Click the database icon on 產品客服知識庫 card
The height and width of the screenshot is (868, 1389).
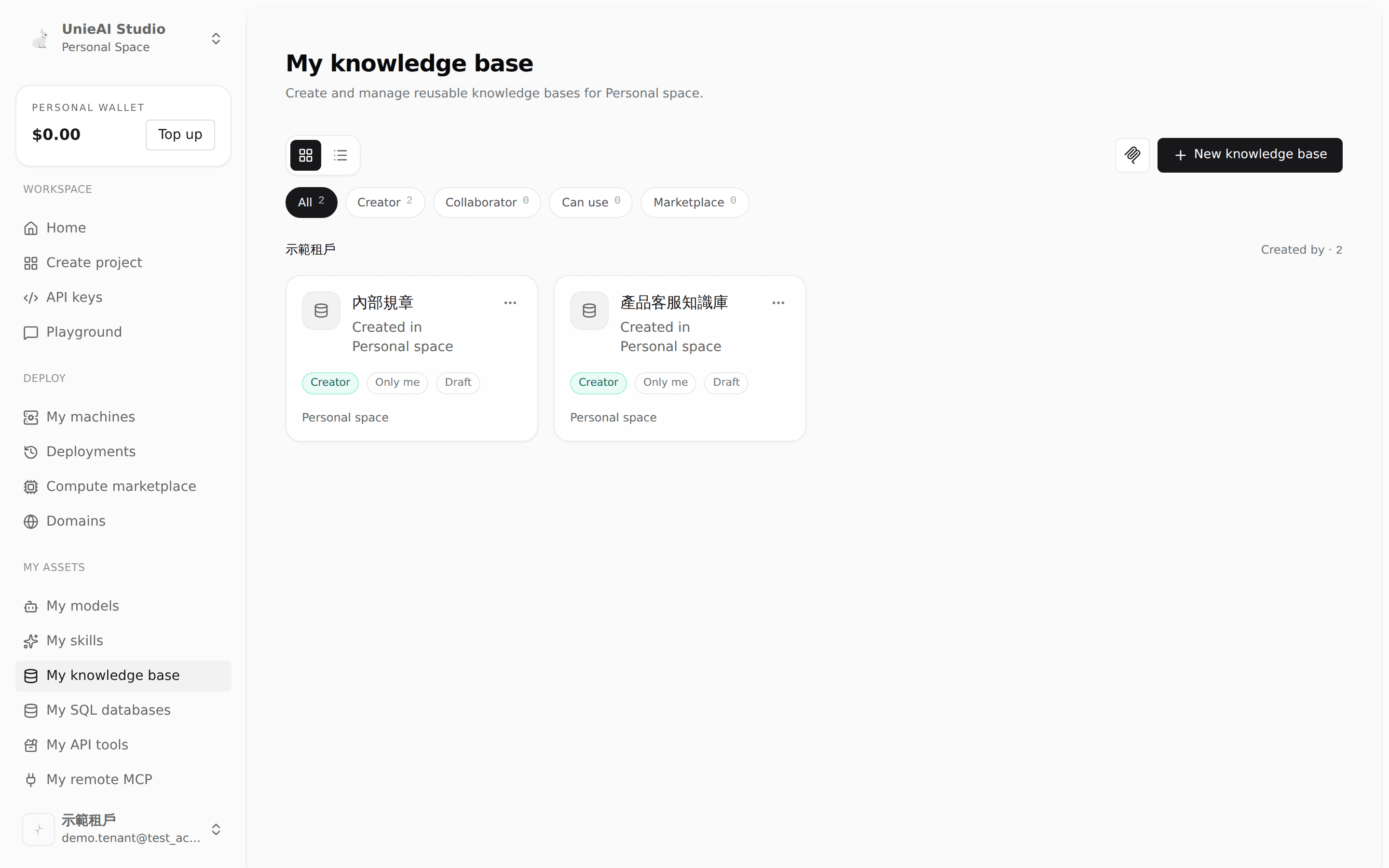[589, 311]
